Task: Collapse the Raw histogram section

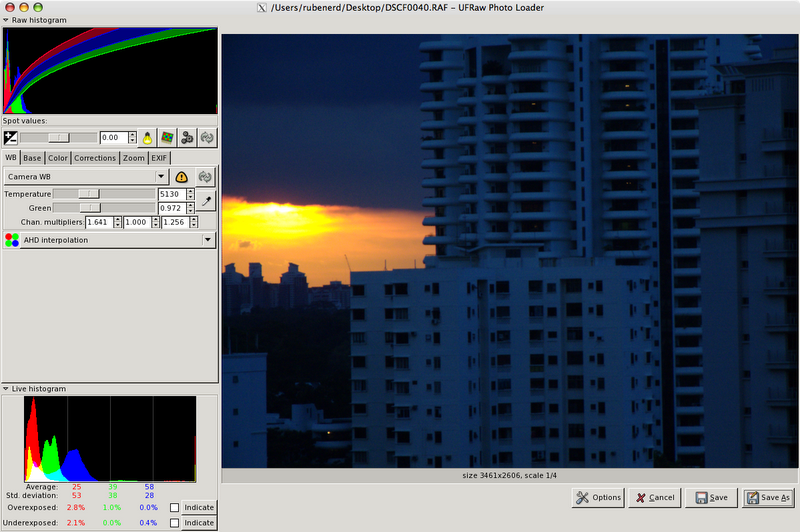Action: click(x=7, y=20)
